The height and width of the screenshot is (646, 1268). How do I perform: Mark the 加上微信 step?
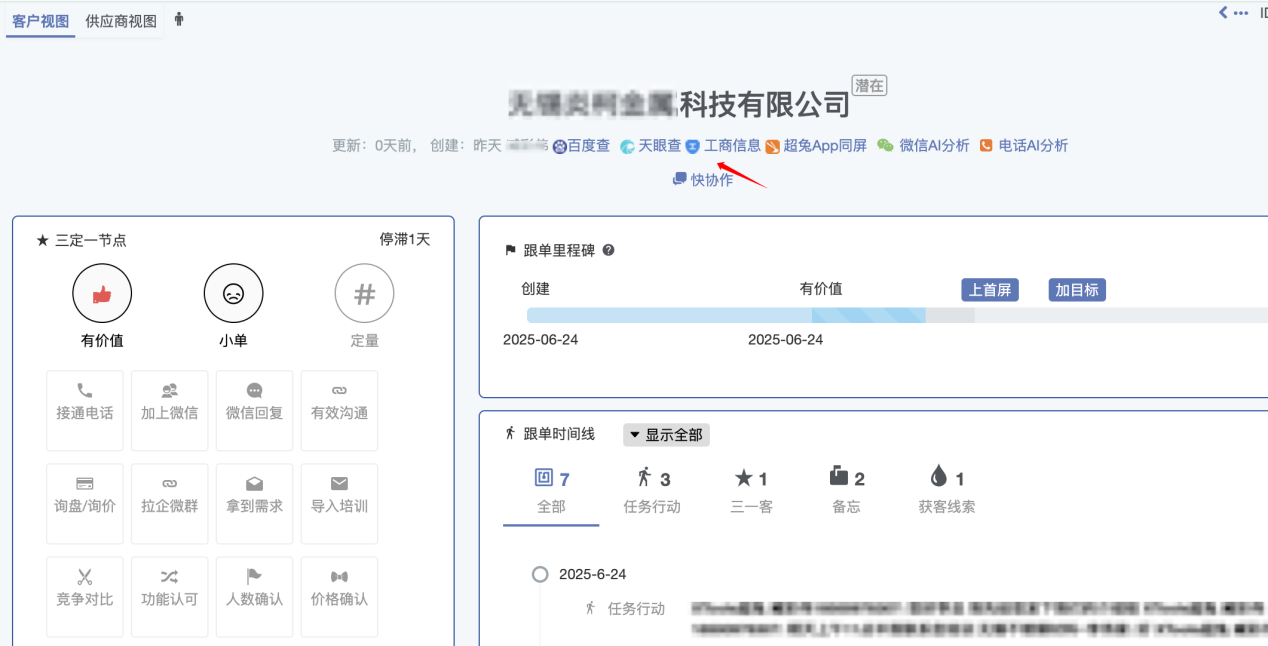[x=170, y=411]
